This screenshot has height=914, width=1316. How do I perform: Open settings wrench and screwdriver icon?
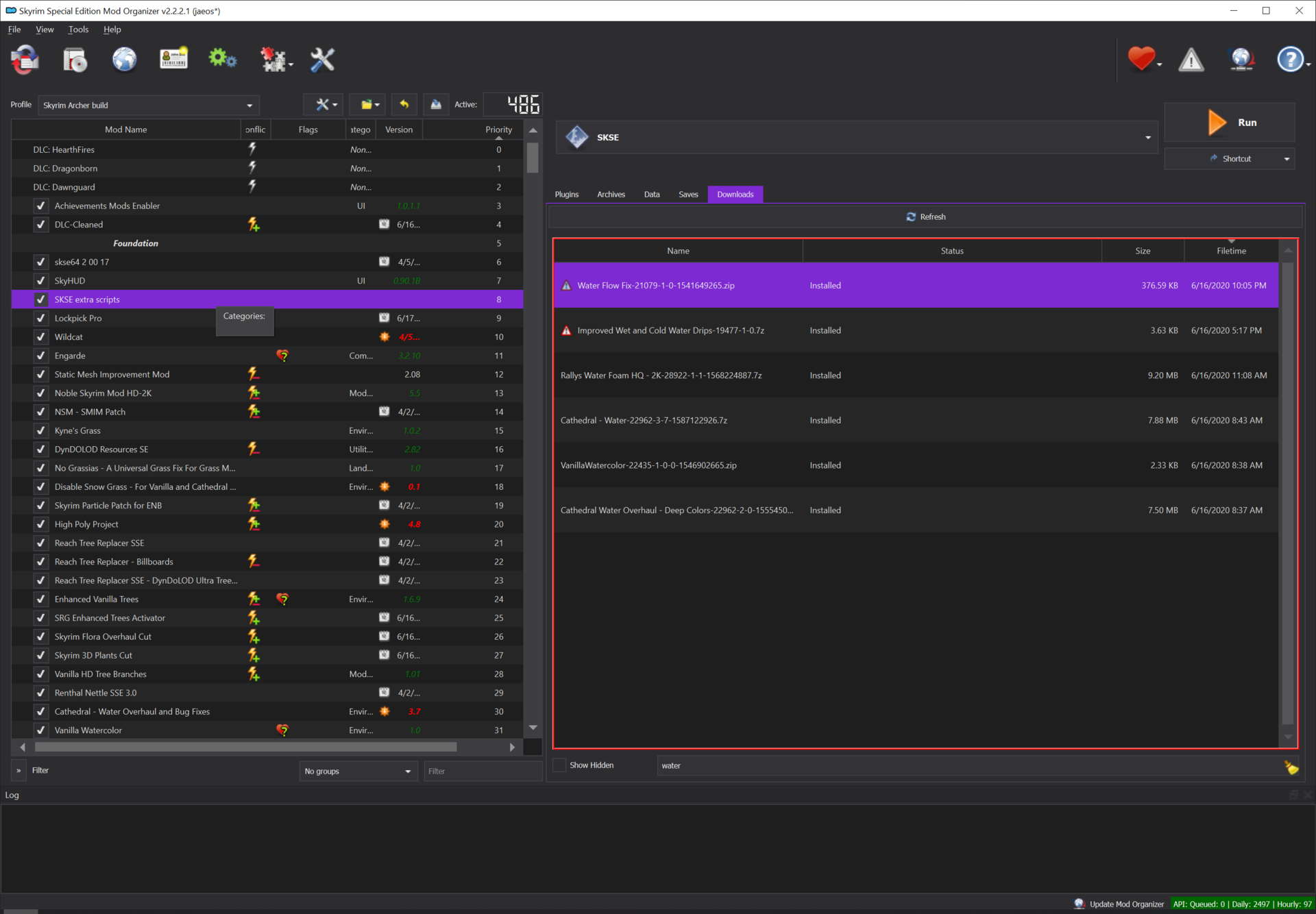[x=322, y=60]
